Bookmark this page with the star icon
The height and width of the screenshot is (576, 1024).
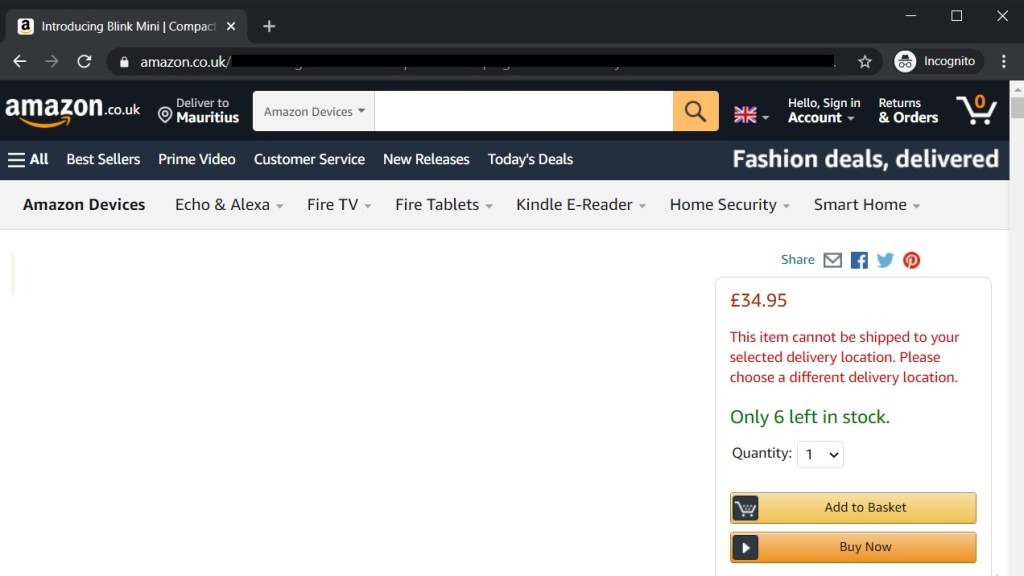click(865, 62)
